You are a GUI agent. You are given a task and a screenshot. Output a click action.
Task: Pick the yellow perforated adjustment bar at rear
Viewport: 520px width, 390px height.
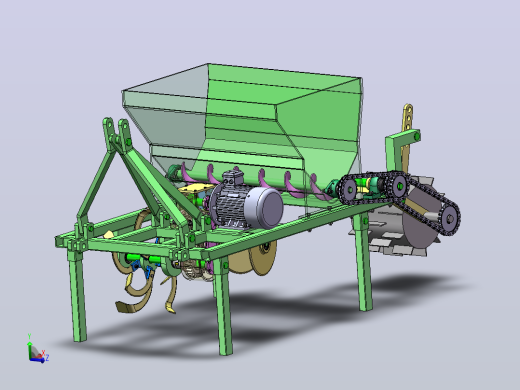[x=407, y=138]
